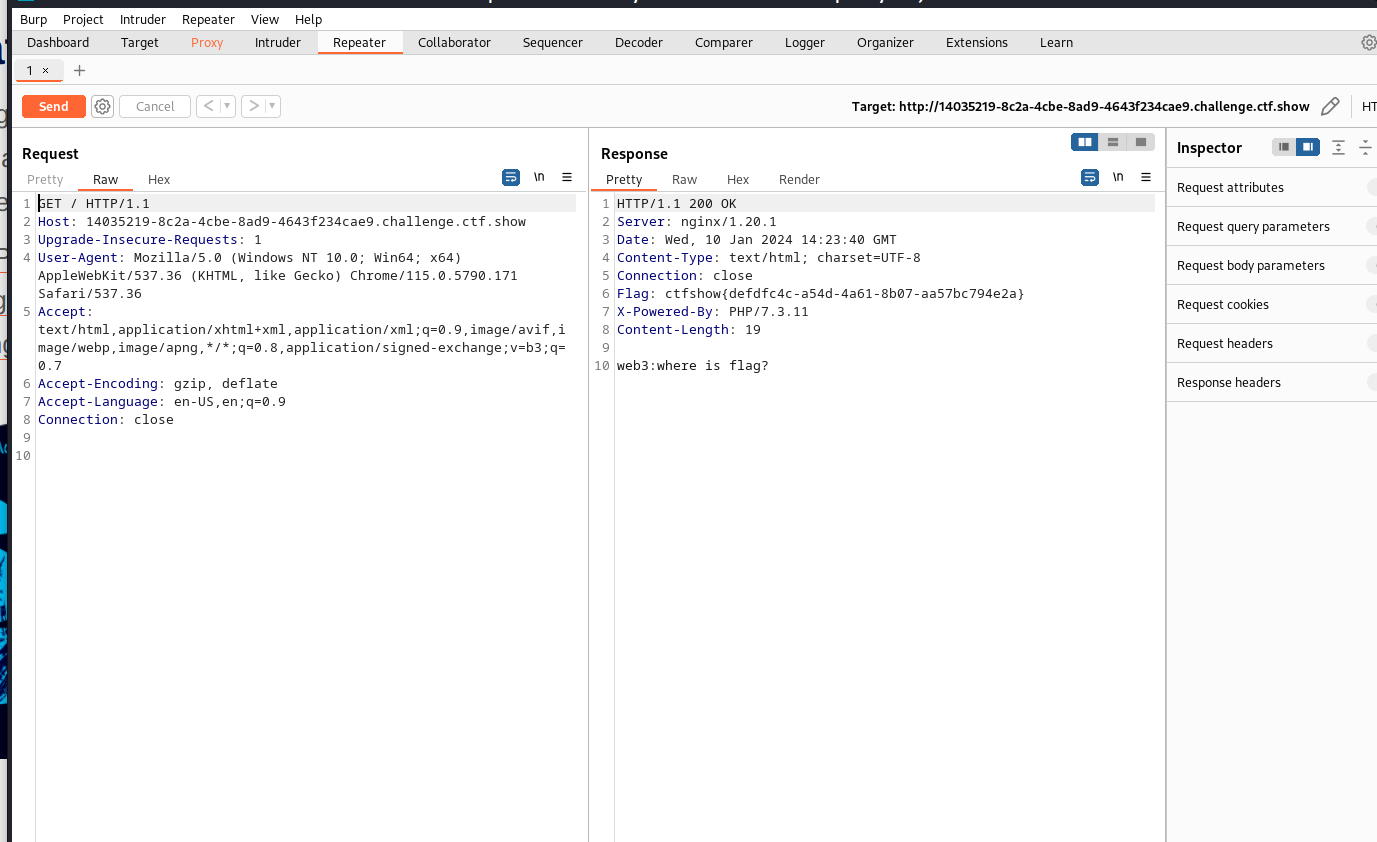
Task: Switch to the Organizer tab
Action: (885, 42)
